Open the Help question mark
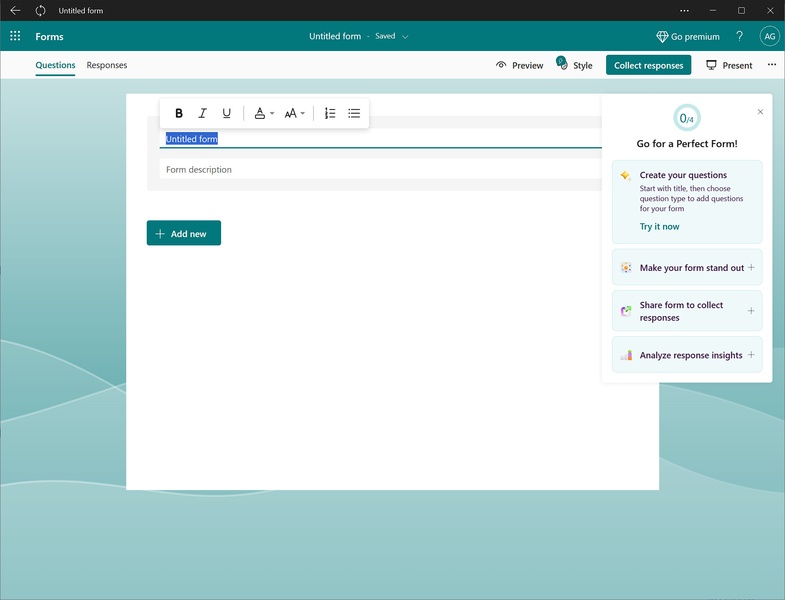Screen dimensions: 785x600 [740, 37]
